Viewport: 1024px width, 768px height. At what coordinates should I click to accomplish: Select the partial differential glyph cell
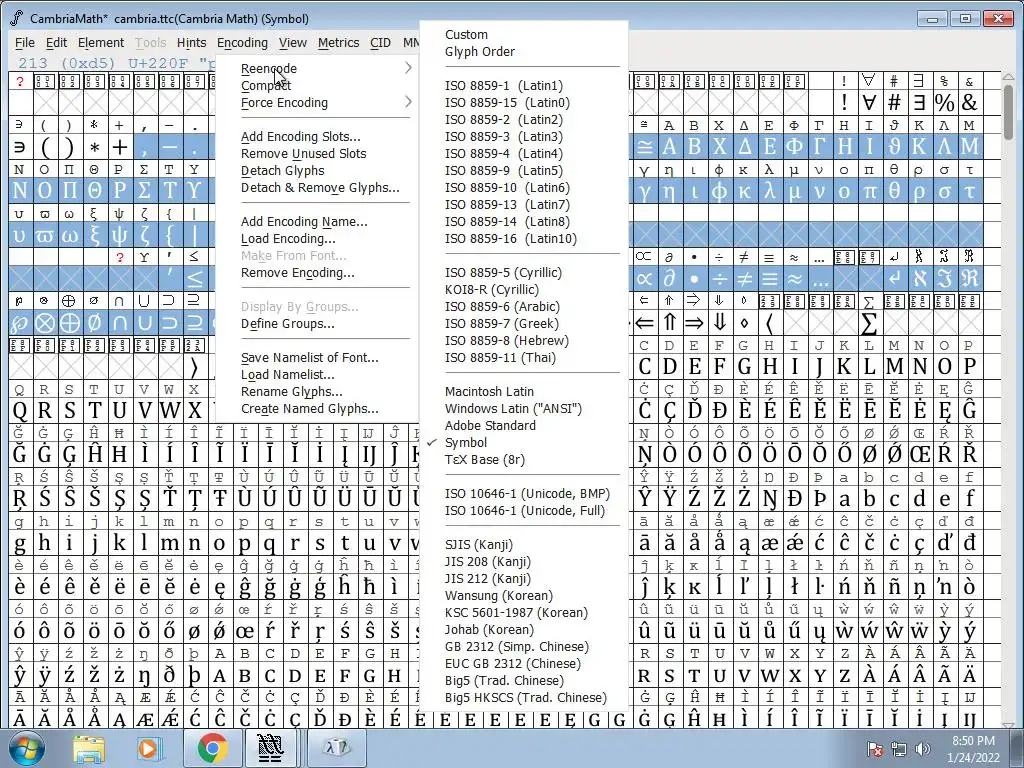point(669,279)
